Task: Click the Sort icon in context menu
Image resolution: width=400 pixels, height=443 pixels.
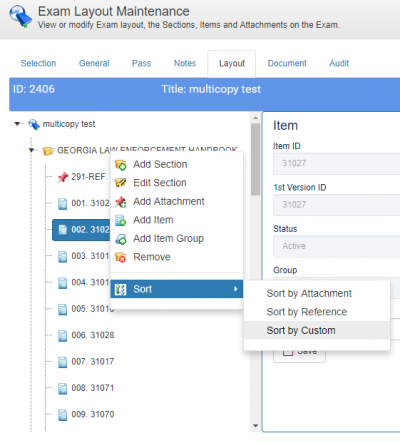Action: [x=120, y=289]
